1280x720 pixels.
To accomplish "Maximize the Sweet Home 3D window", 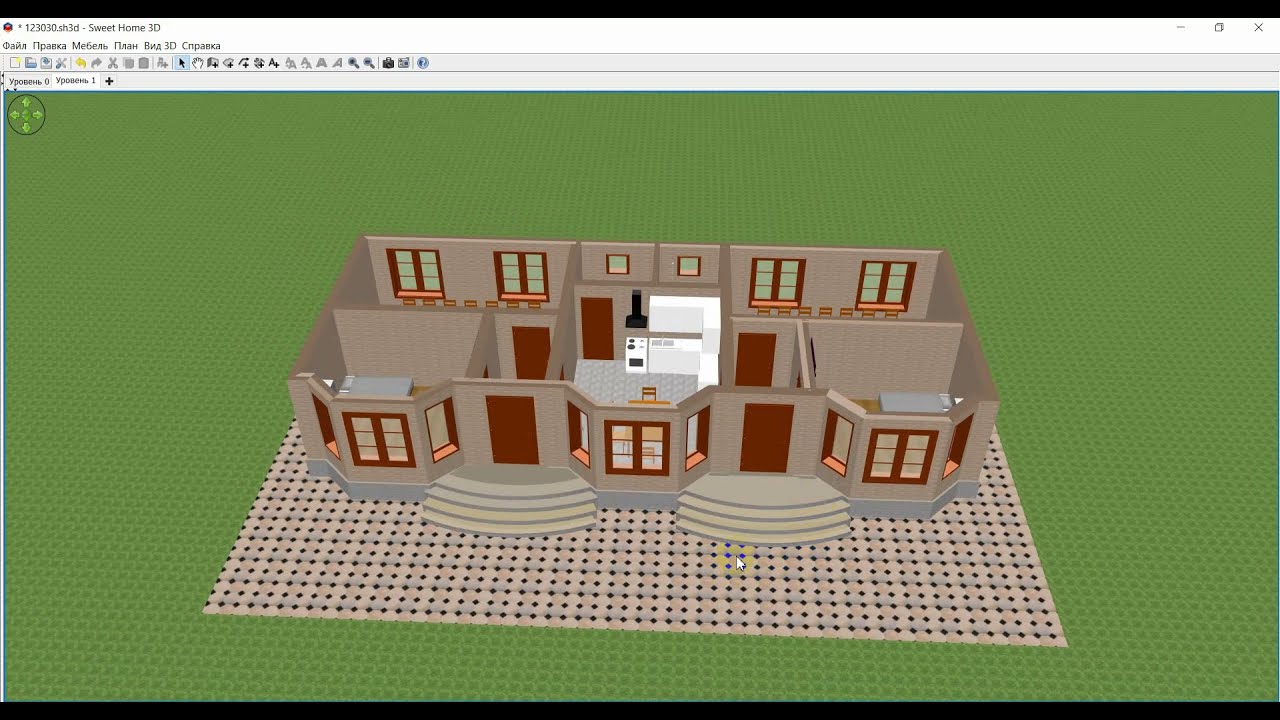I will 1219,28.
